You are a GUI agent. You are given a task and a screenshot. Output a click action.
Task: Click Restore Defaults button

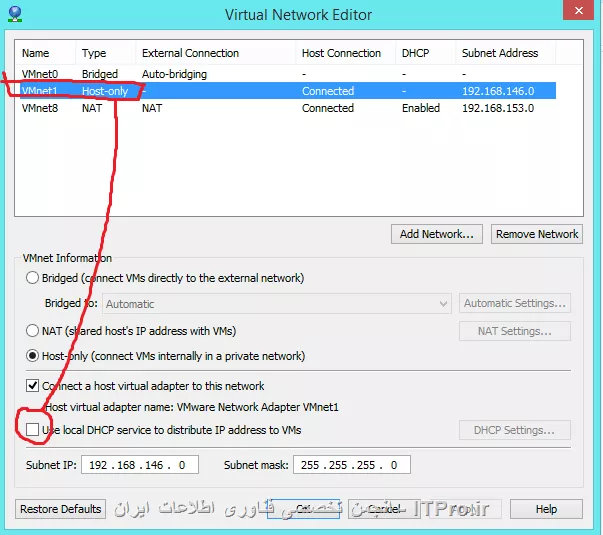point(61,509)
